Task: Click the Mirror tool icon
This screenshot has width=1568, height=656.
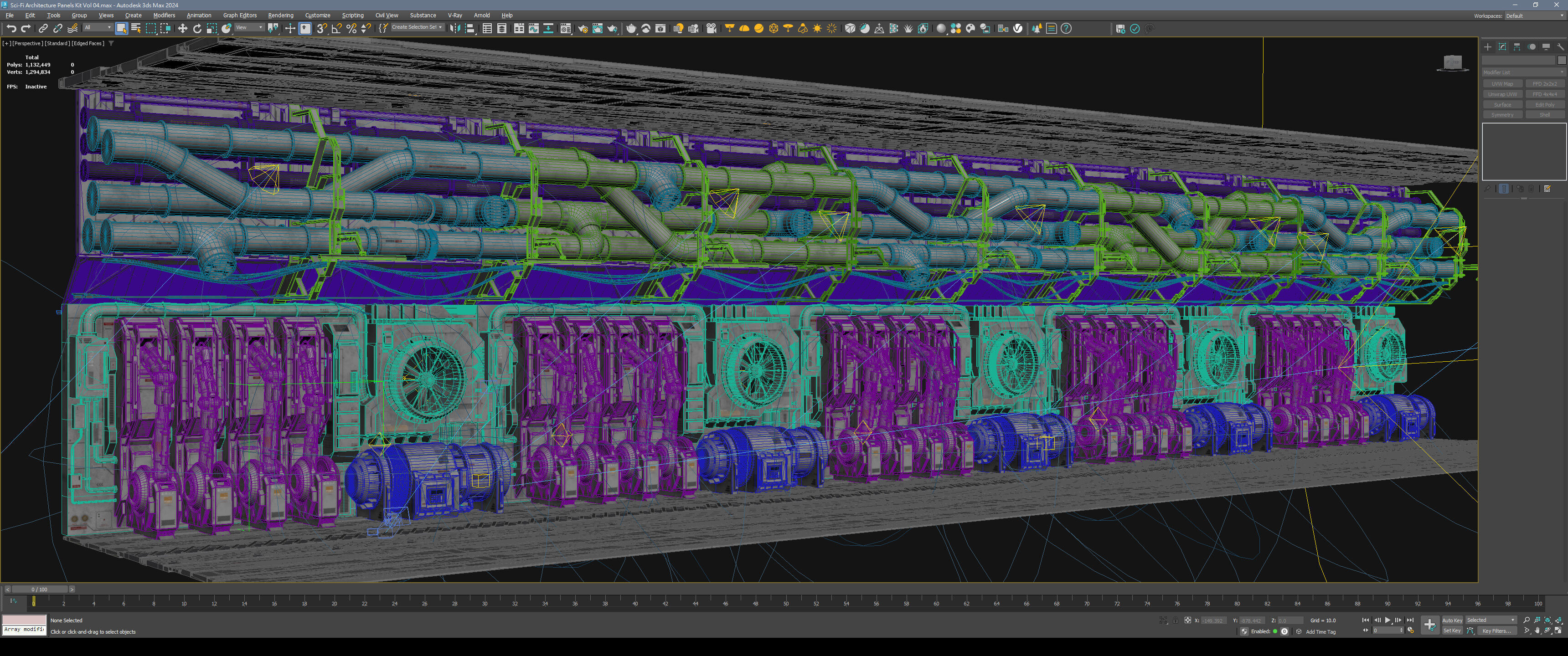Action: pos(455,29)
